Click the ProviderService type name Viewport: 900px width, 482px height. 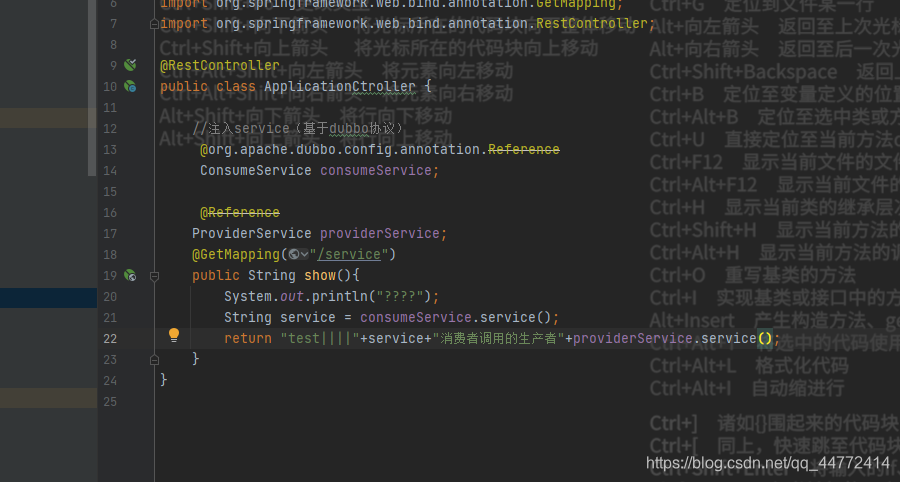click(251, 234)
